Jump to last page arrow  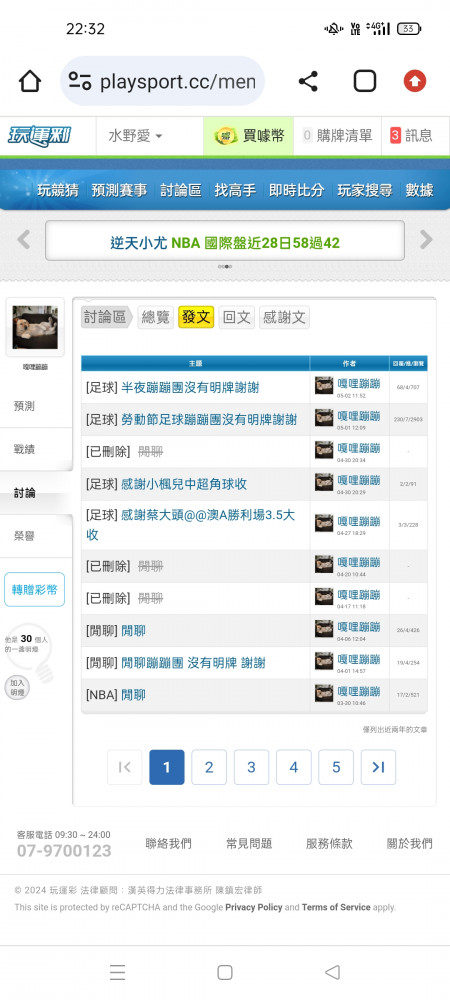[x=378, y=767]
